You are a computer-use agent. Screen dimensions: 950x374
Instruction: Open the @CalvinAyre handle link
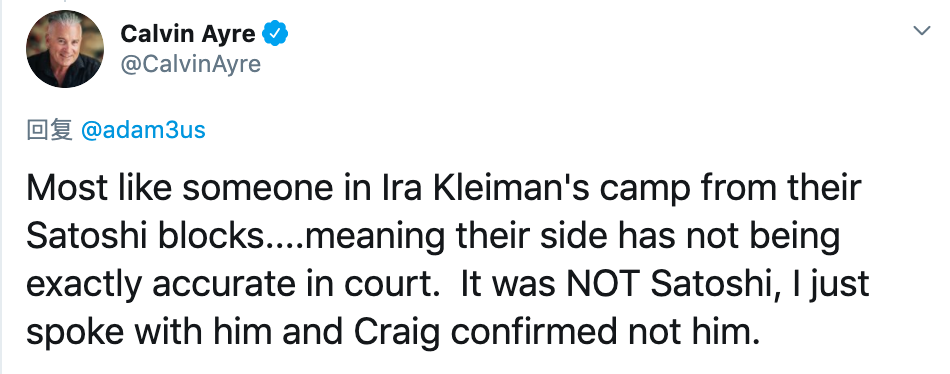coord(190,63)
